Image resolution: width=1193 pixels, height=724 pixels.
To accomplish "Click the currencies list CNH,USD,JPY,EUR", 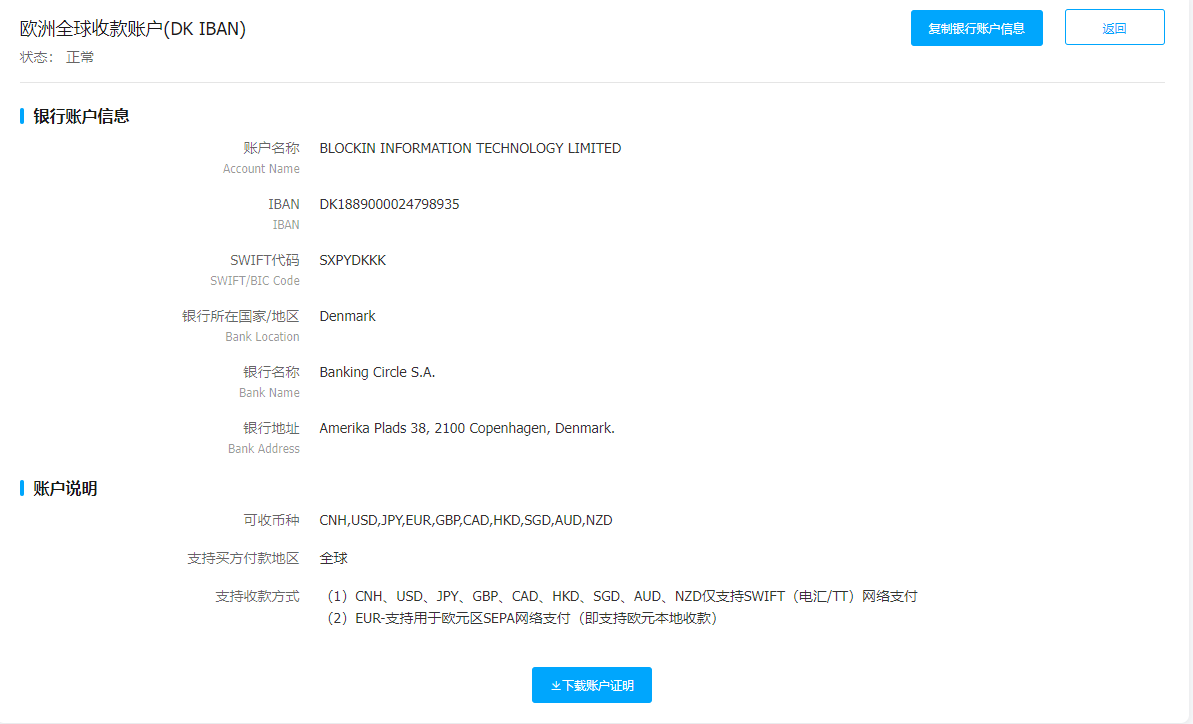I will pyautogui.click(x=466, y=520).
